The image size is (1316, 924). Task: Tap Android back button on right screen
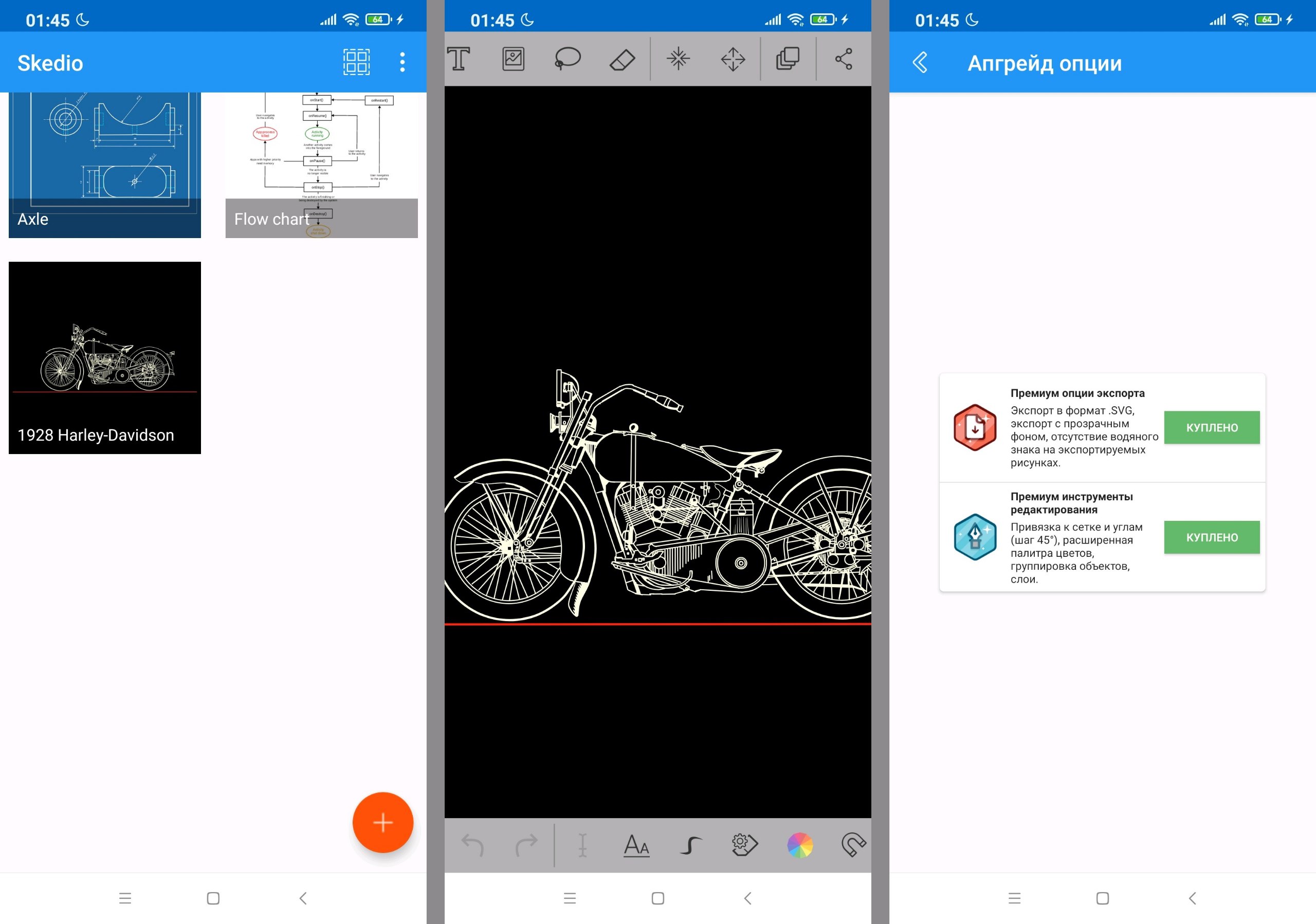1192,898
